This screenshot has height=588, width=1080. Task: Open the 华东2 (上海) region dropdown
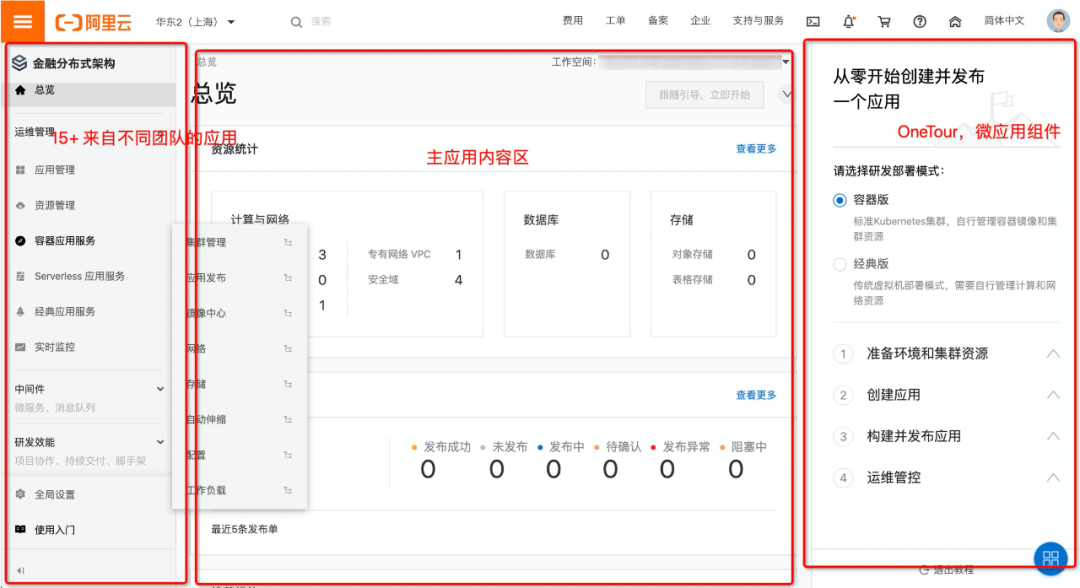(195, 20)
